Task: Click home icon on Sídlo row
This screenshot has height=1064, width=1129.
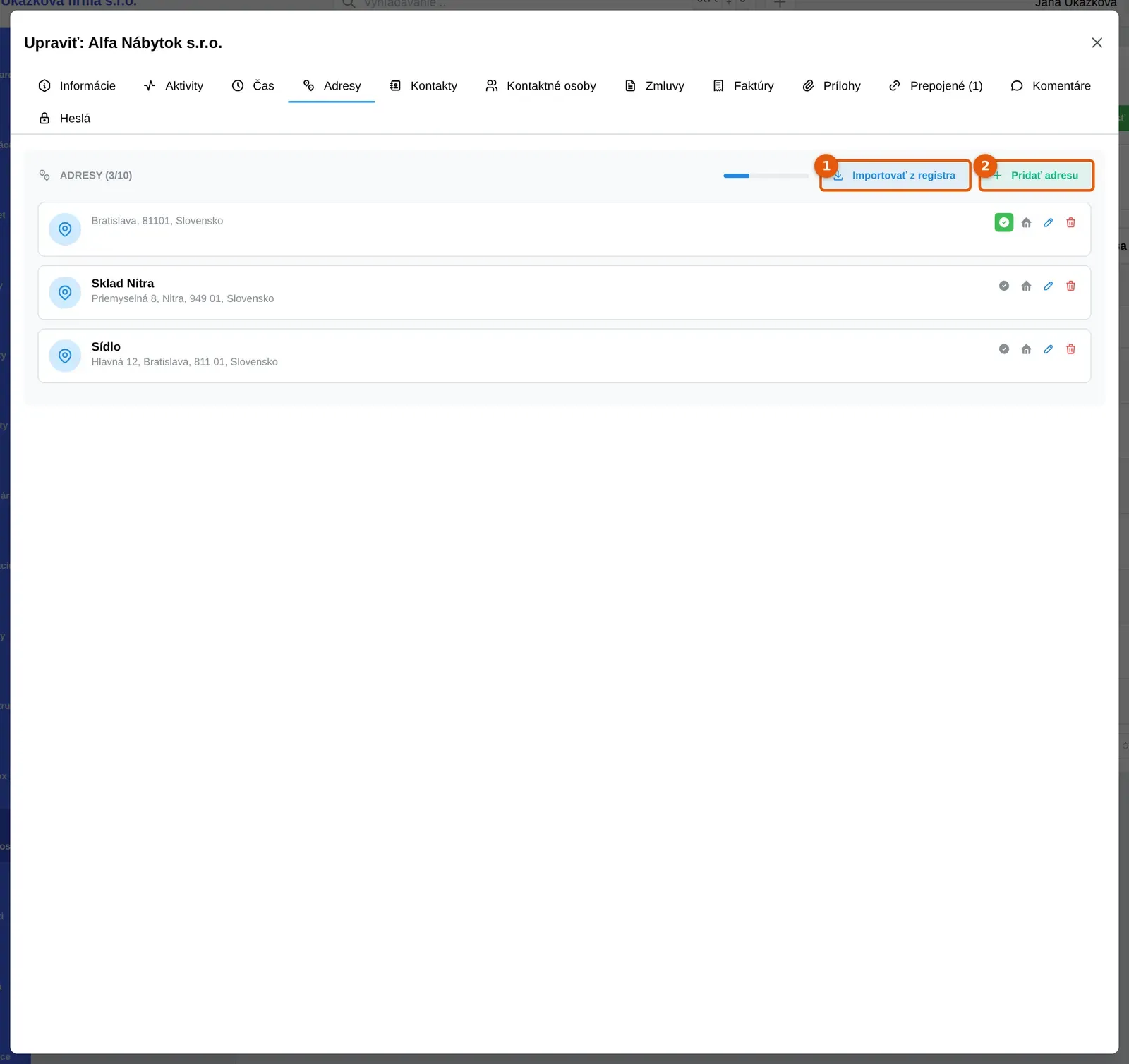Action: (1026, 349)
